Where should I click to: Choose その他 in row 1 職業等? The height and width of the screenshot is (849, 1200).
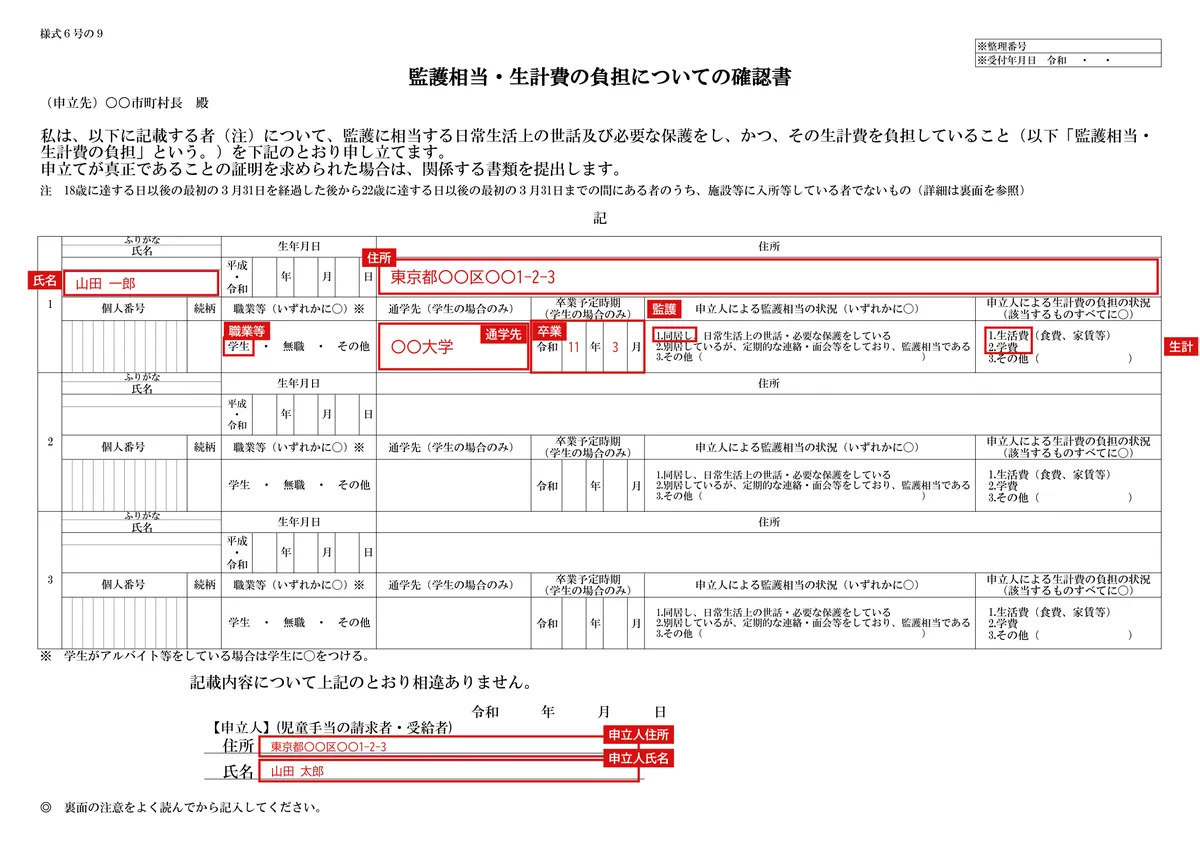pyautogui.click(x=353, y=347)
